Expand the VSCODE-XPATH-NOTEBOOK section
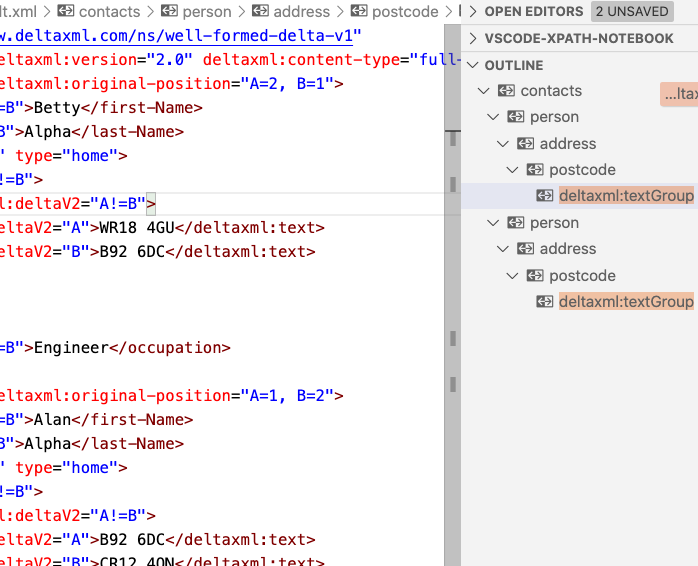 pyautogui.click(x=473, y=38)
